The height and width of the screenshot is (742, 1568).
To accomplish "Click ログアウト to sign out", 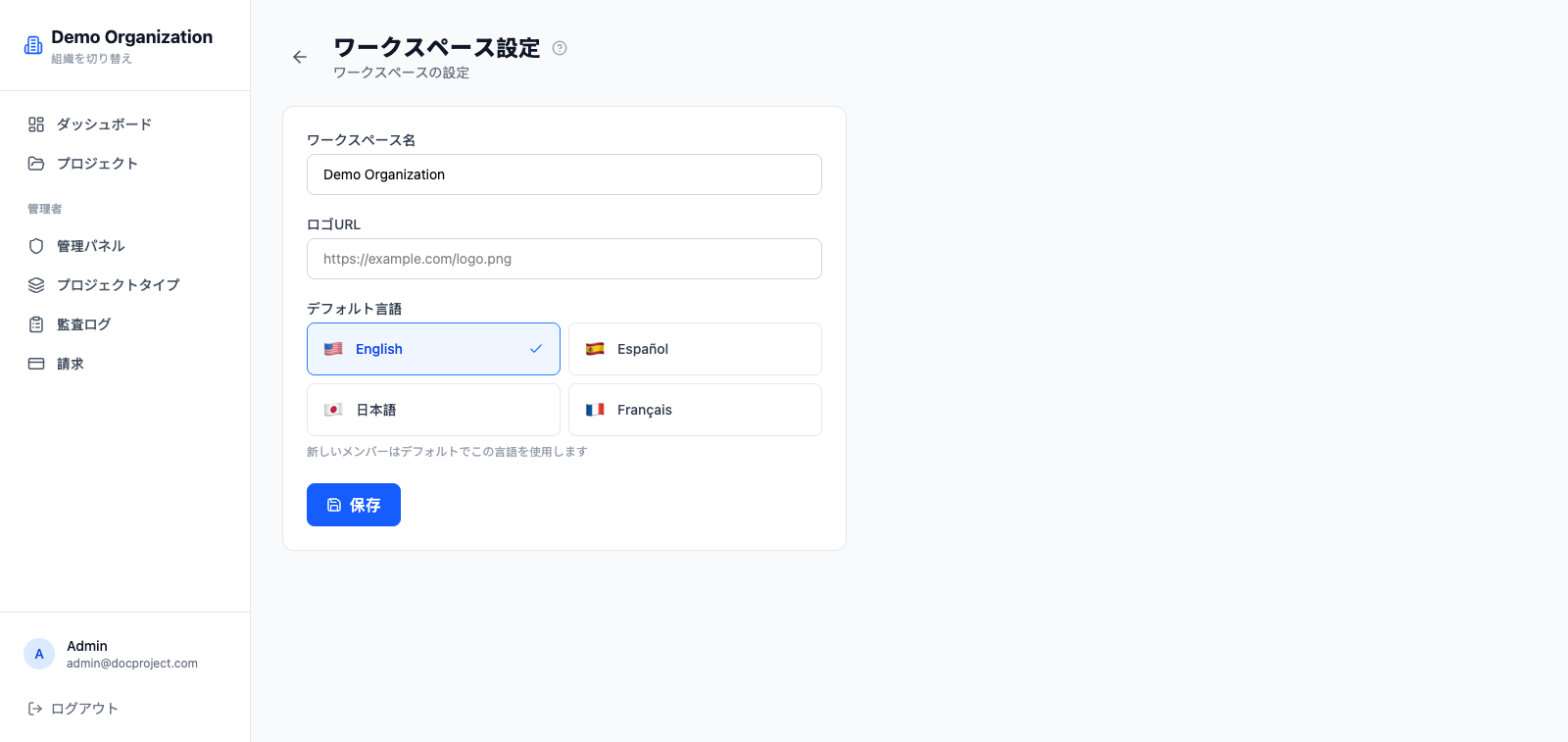I will (73, 709).
